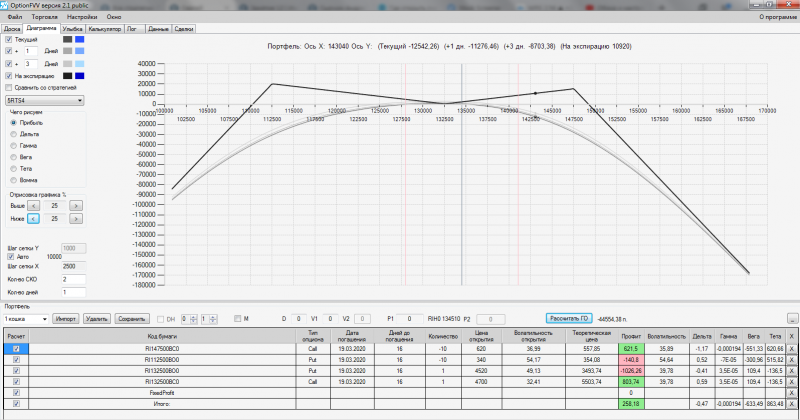Pick the blue swatch for Текущий
Viewport: 800px width, 420px height.
point(80,39)
